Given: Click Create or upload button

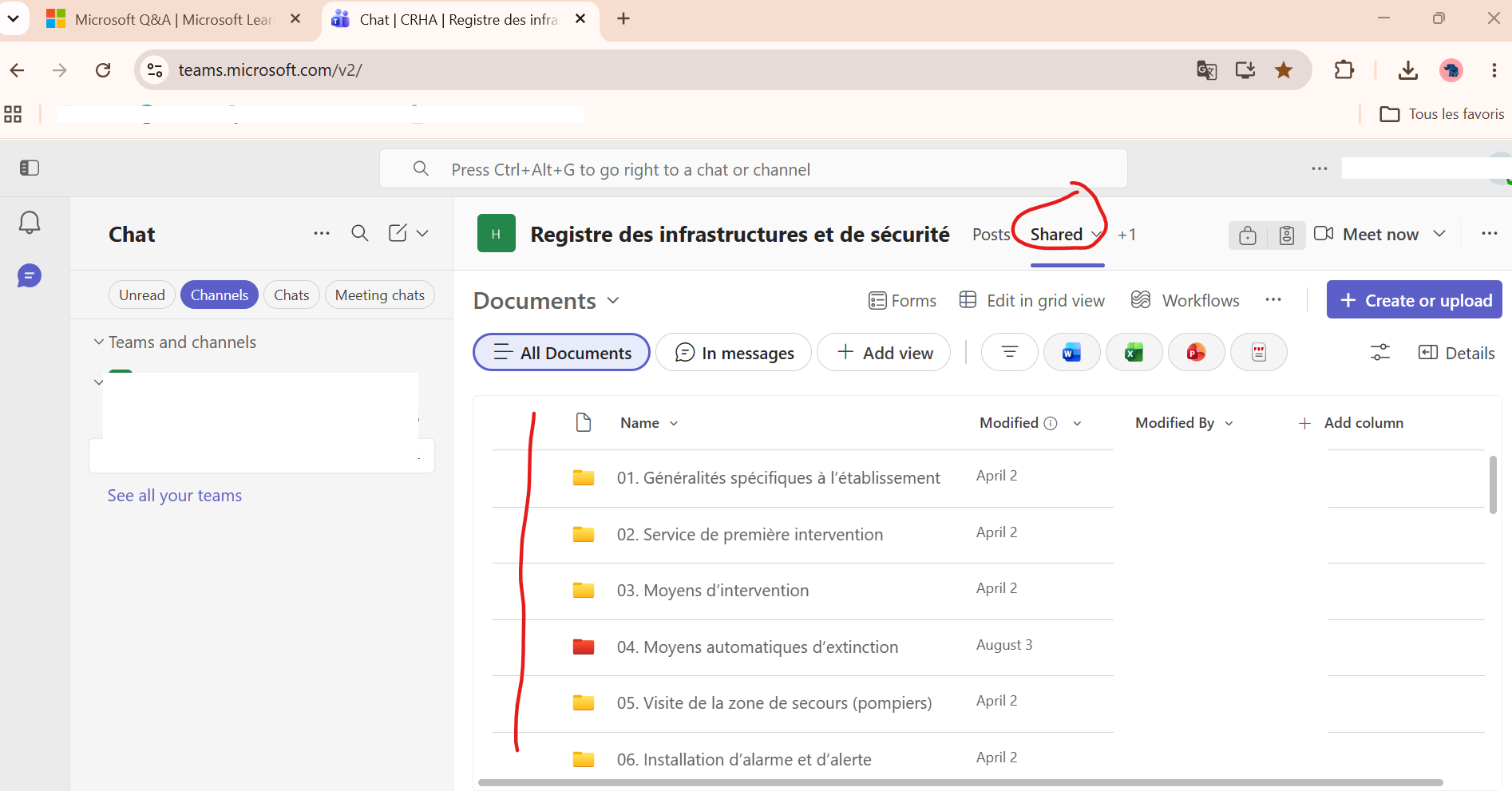Looking at the screenshot, I should click(x=1415, y=299).
